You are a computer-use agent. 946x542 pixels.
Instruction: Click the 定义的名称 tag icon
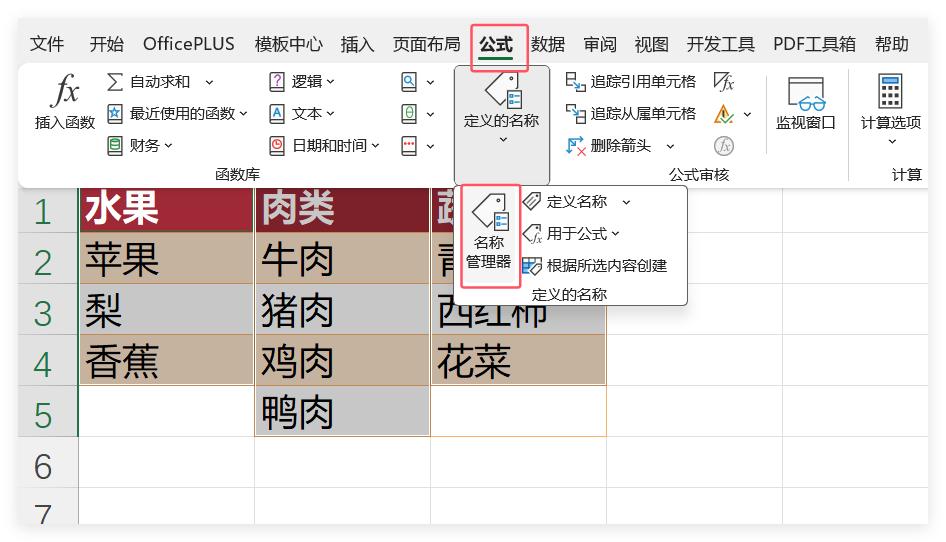click(x=503, y=91)
